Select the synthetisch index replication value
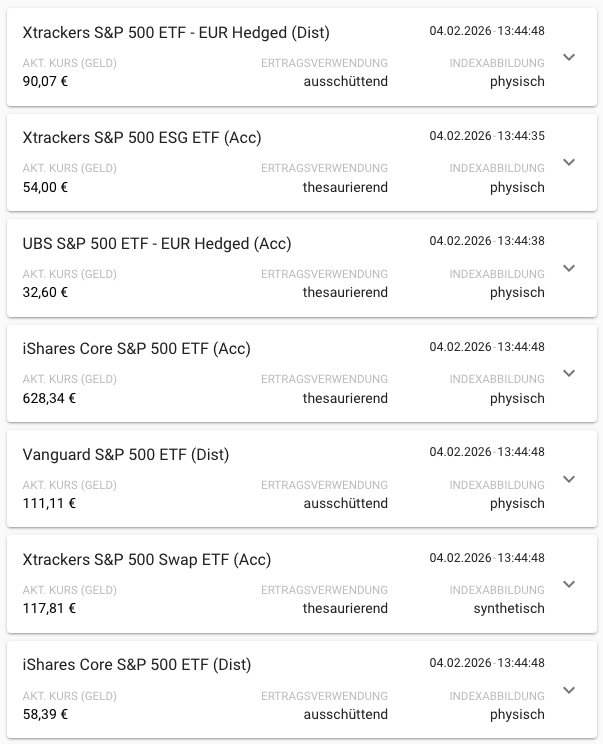Screen dimensions: 603x744 509,608
